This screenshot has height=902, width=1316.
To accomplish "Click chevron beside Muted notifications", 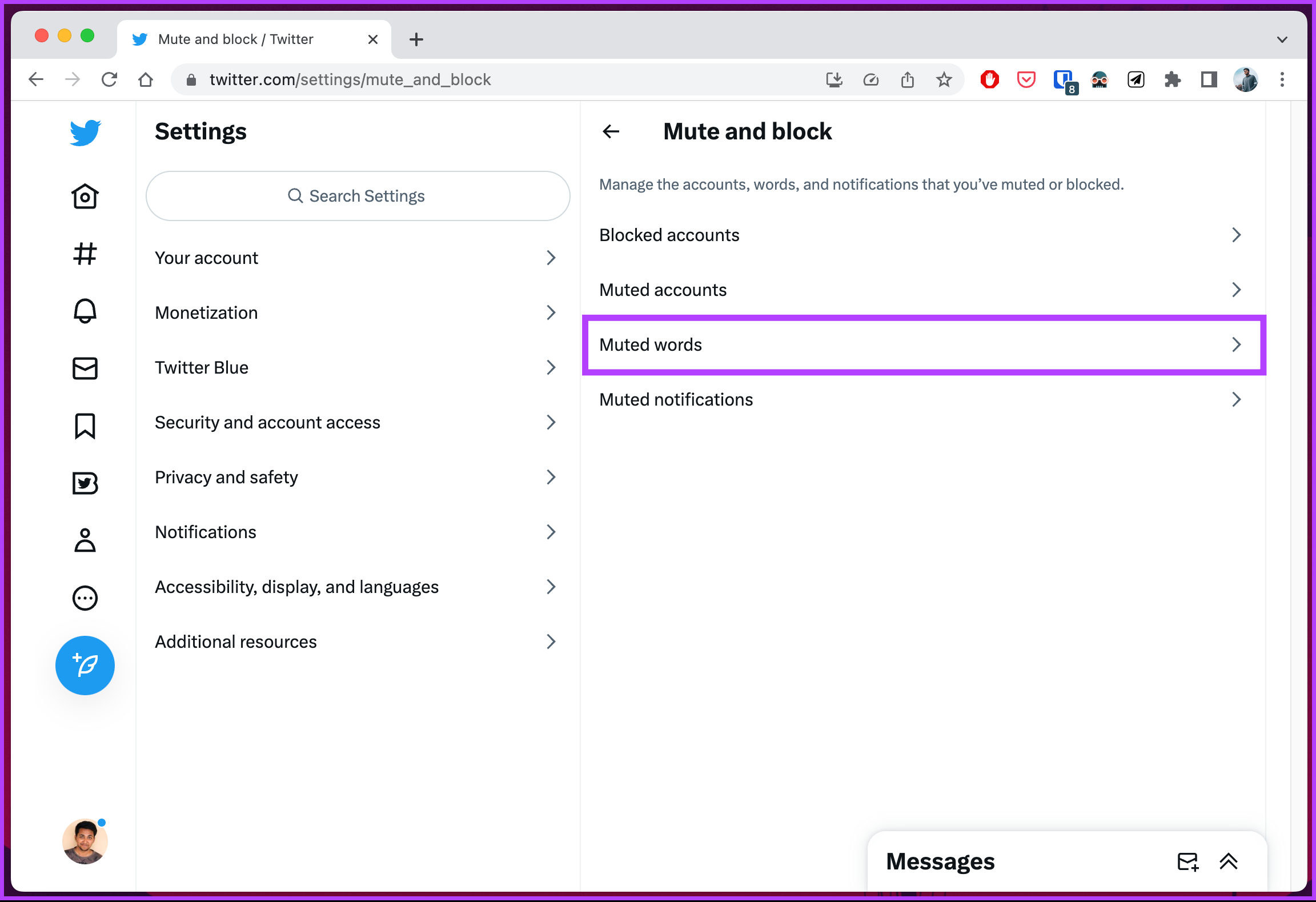I will click(1237, 399).
